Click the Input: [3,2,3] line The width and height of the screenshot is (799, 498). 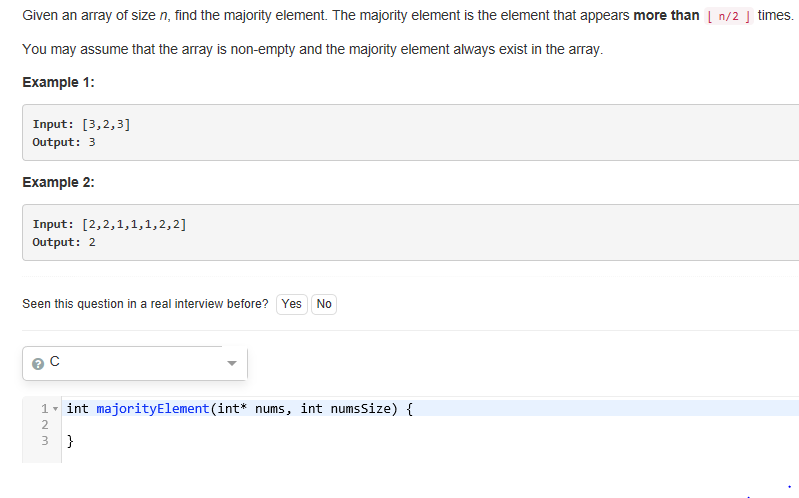82,124
